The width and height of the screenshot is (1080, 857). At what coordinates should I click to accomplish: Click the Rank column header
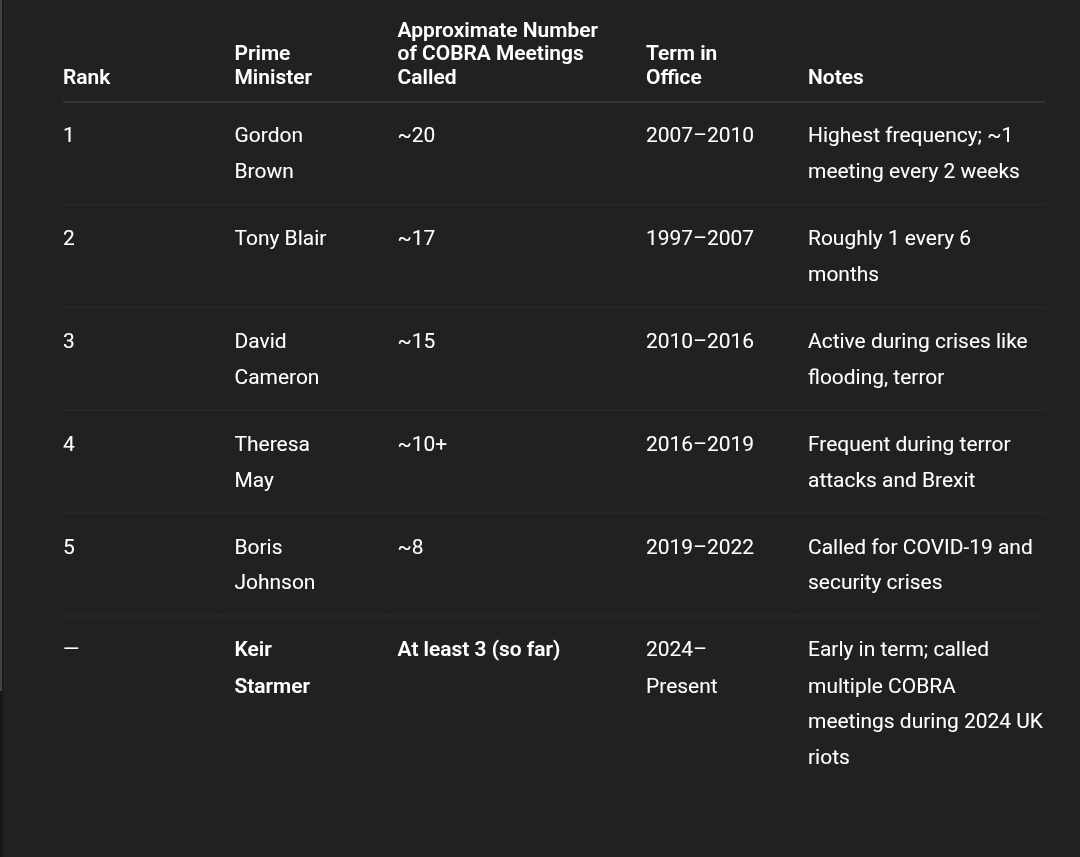86,77
